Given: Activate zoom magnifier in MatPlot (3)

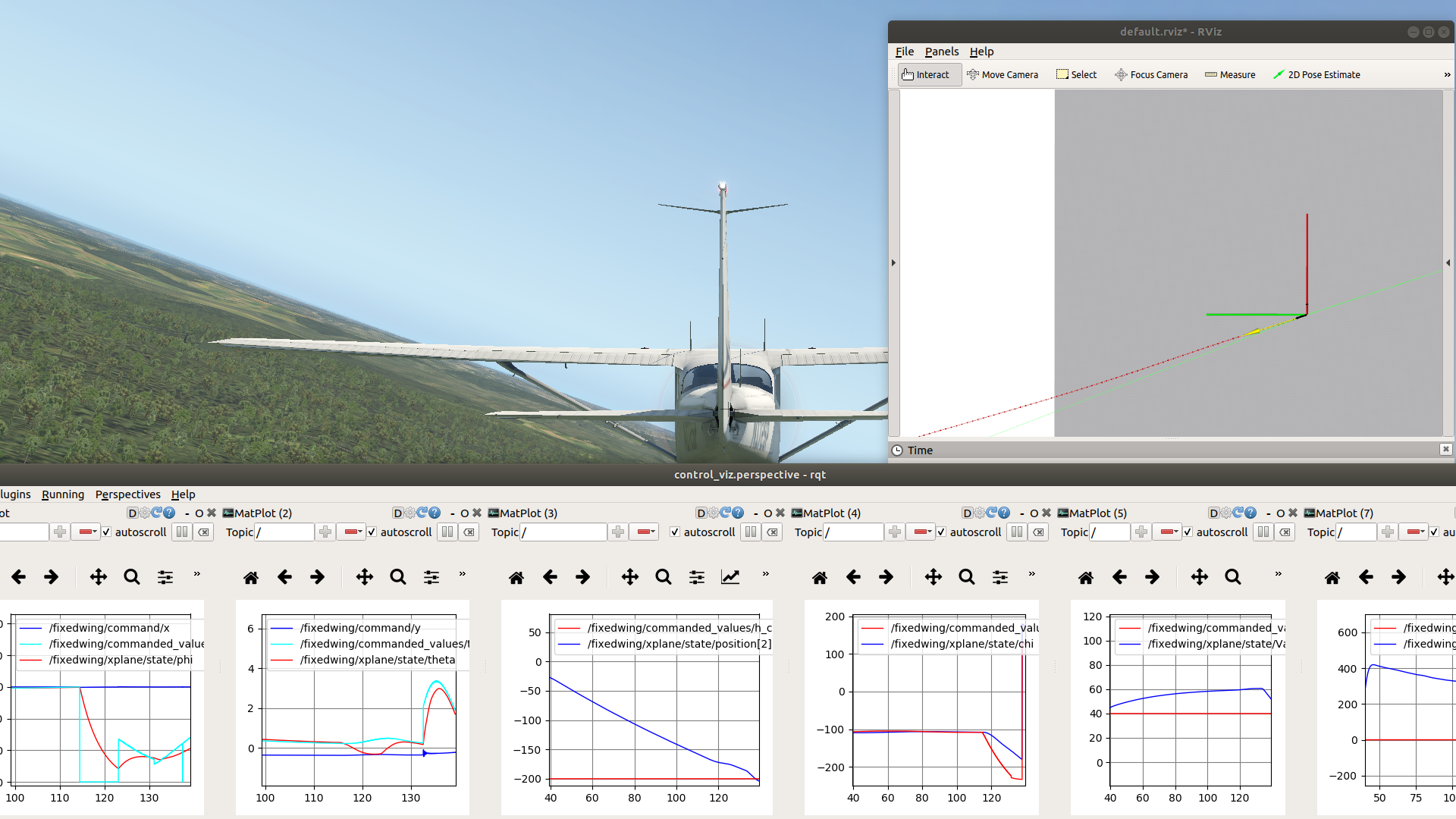Looking at the screenshot, I should [x=664, y=577].
